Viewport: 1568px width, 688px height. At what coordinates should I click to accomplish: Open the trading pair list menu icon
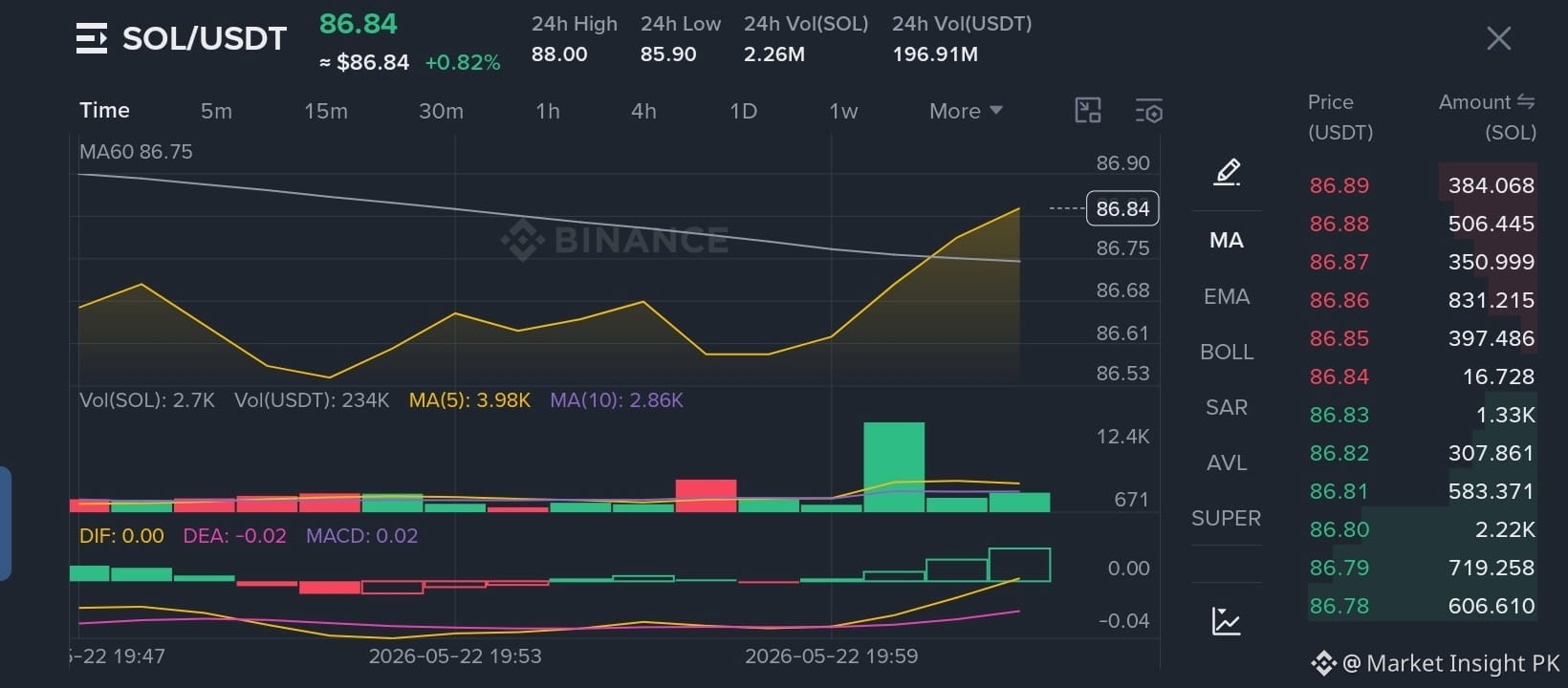(x=92, y=38)
